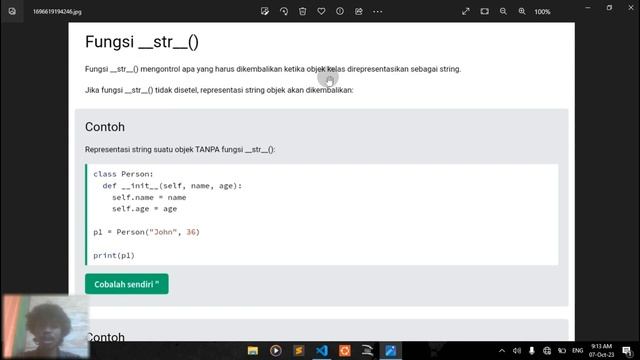Open the taskbar icon left of Photos

click(367, 351)
